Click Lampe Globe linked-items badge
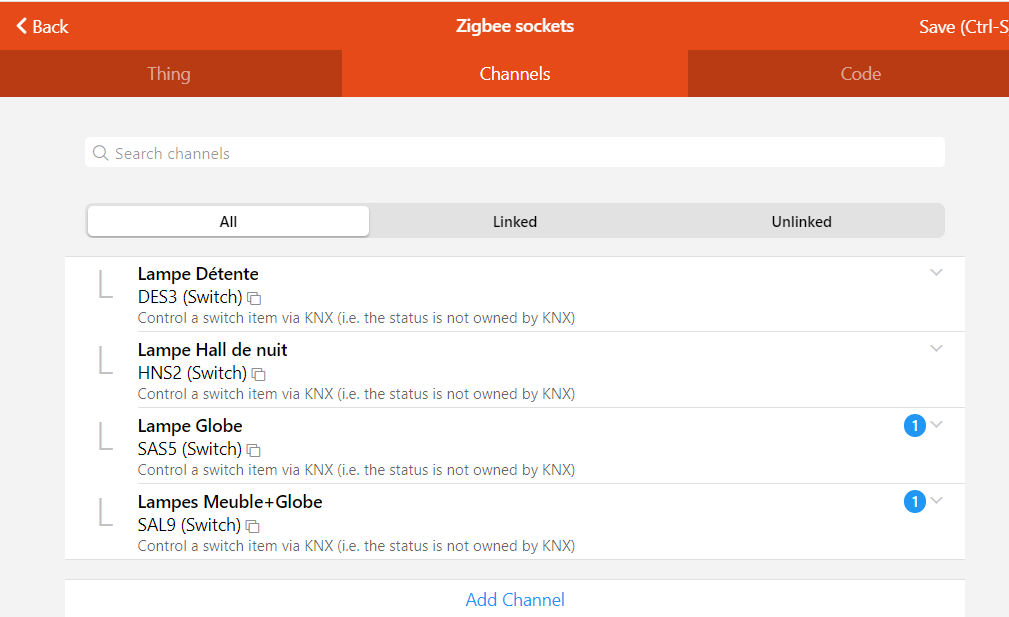The width and height of the screenshot is (1009, 617). click(x=914, y=426)
